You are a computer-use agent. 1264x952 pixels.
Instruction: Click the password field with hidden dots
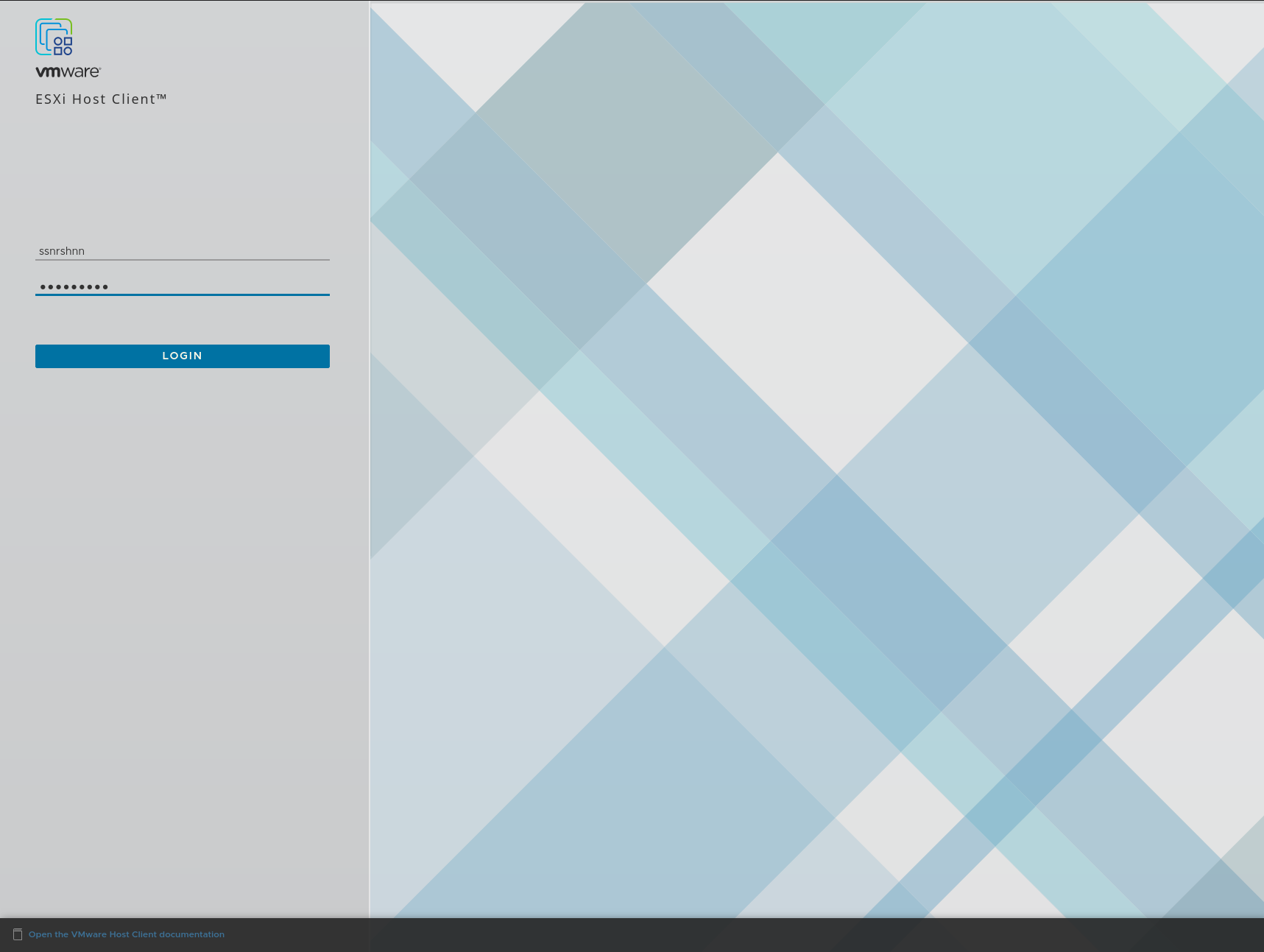click(x=182, y=286)
